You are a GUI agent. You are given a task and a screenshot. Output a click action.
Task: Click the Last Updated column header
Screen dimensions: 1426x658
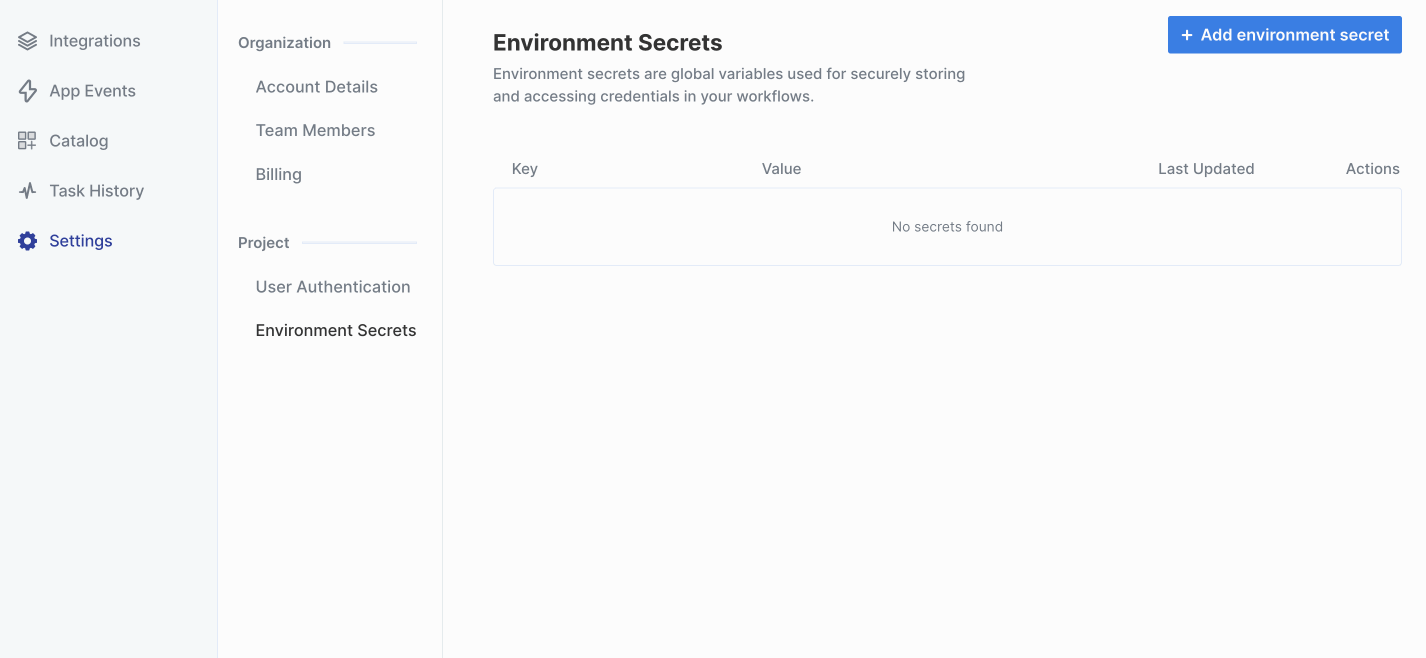pyautogui.click(x=1205, y=169)
